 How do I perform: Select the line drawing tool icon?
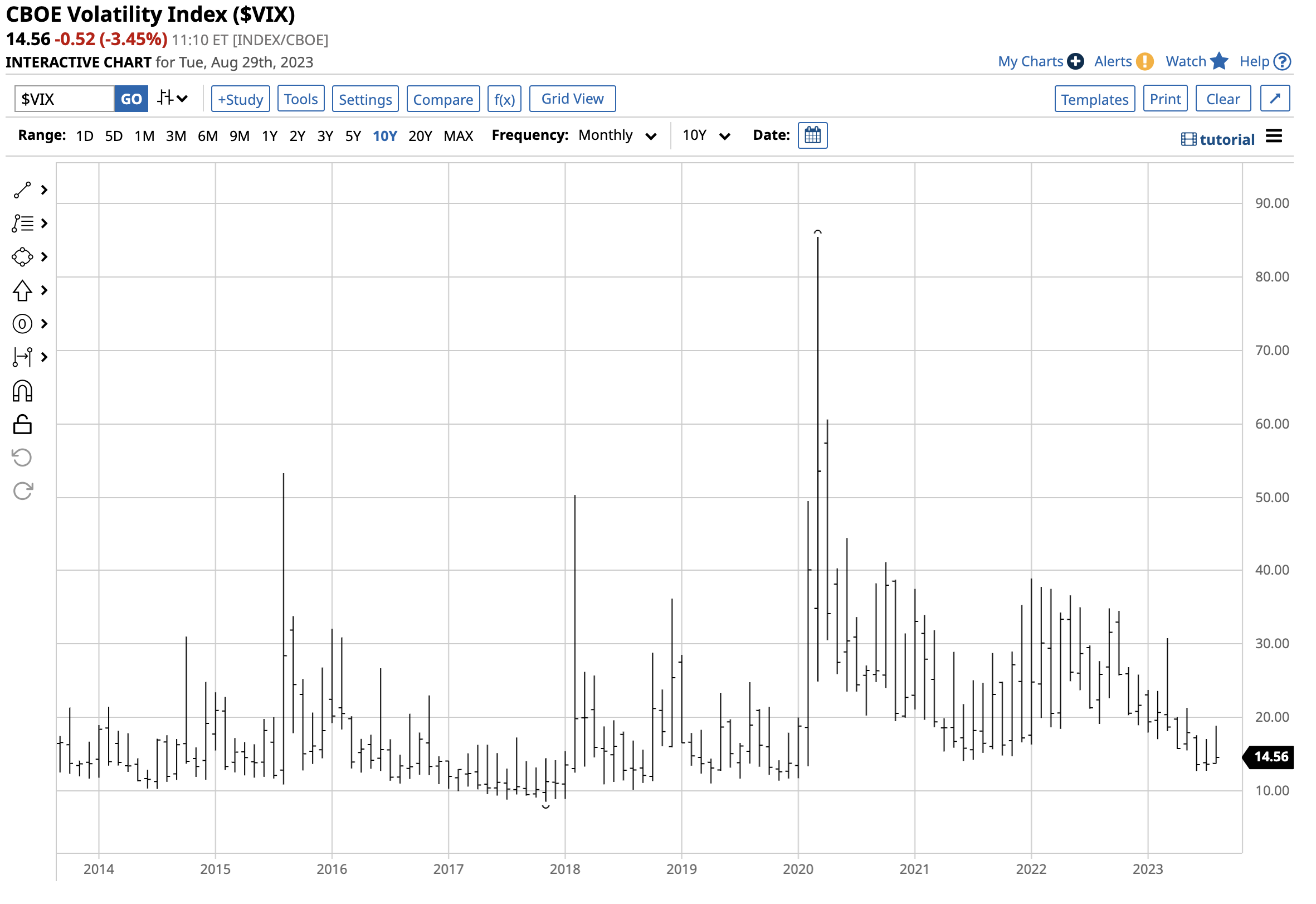coord(23,190)
